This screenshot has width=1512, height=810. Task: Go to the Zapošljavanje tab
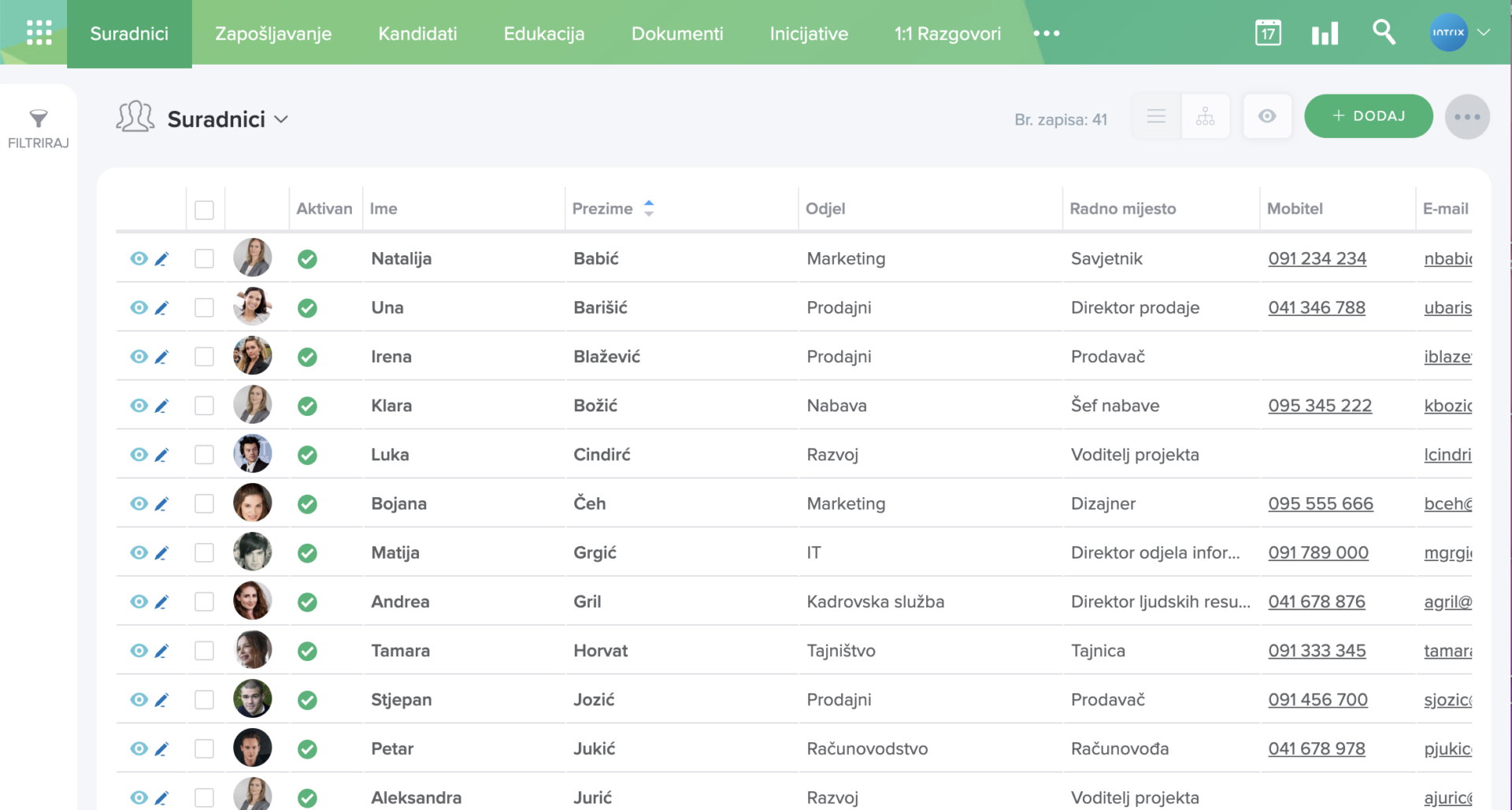[x=272, y=34]
